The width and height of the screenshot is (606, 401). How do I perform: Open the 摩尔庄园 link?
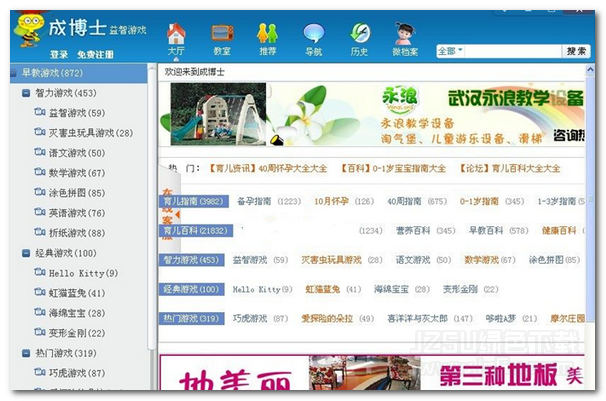click(x=567, y=319)
